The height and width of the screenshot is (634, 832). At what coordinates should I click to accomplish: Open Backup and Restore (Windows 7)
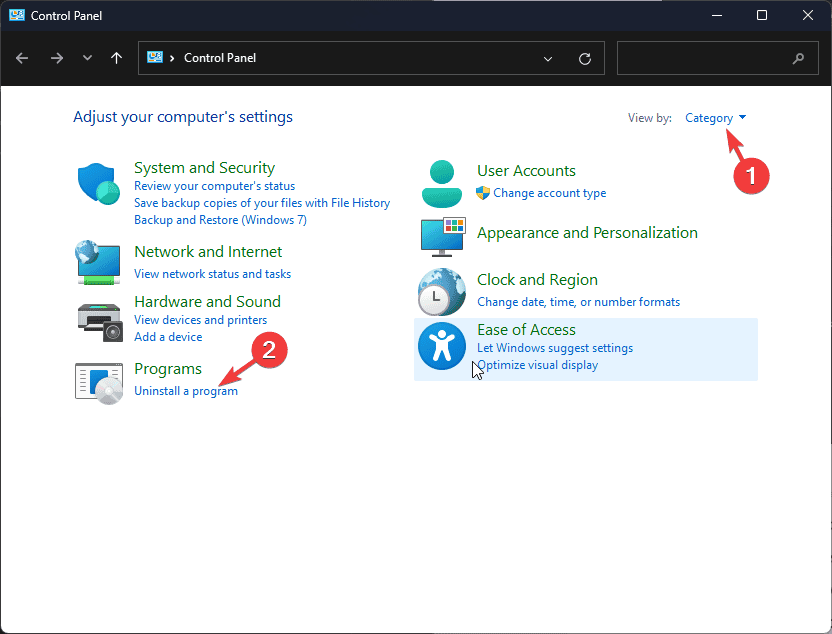220,220
